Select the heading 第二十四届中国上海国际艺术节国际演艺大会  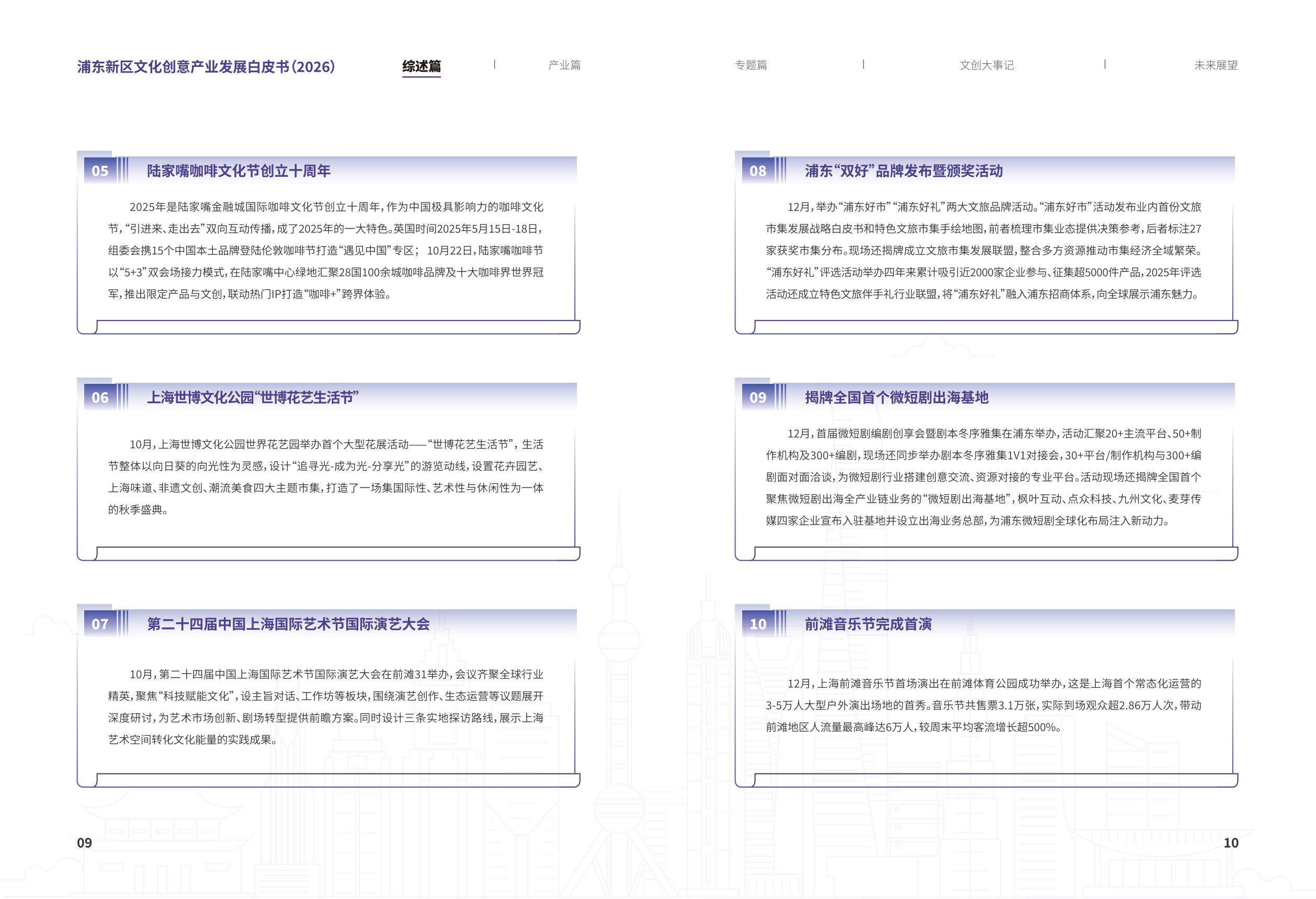[x=288, y=624]
